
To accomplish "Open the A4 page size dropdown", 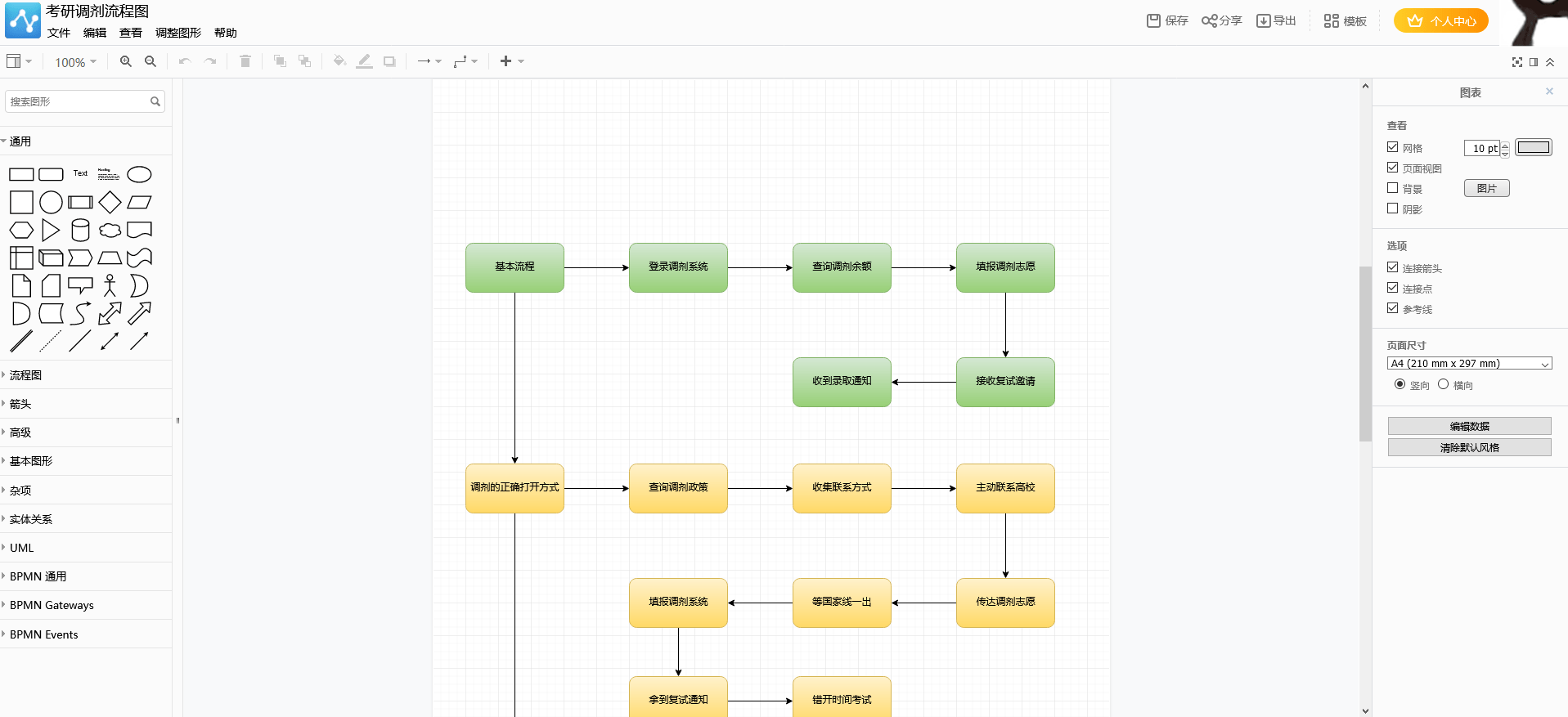I will (1470, 364).
